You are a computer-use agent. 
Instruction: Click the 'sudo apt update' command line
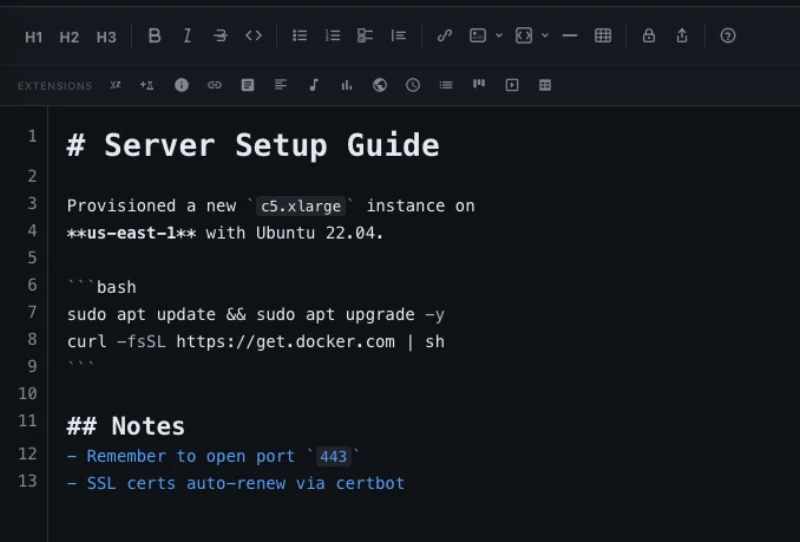256,314
